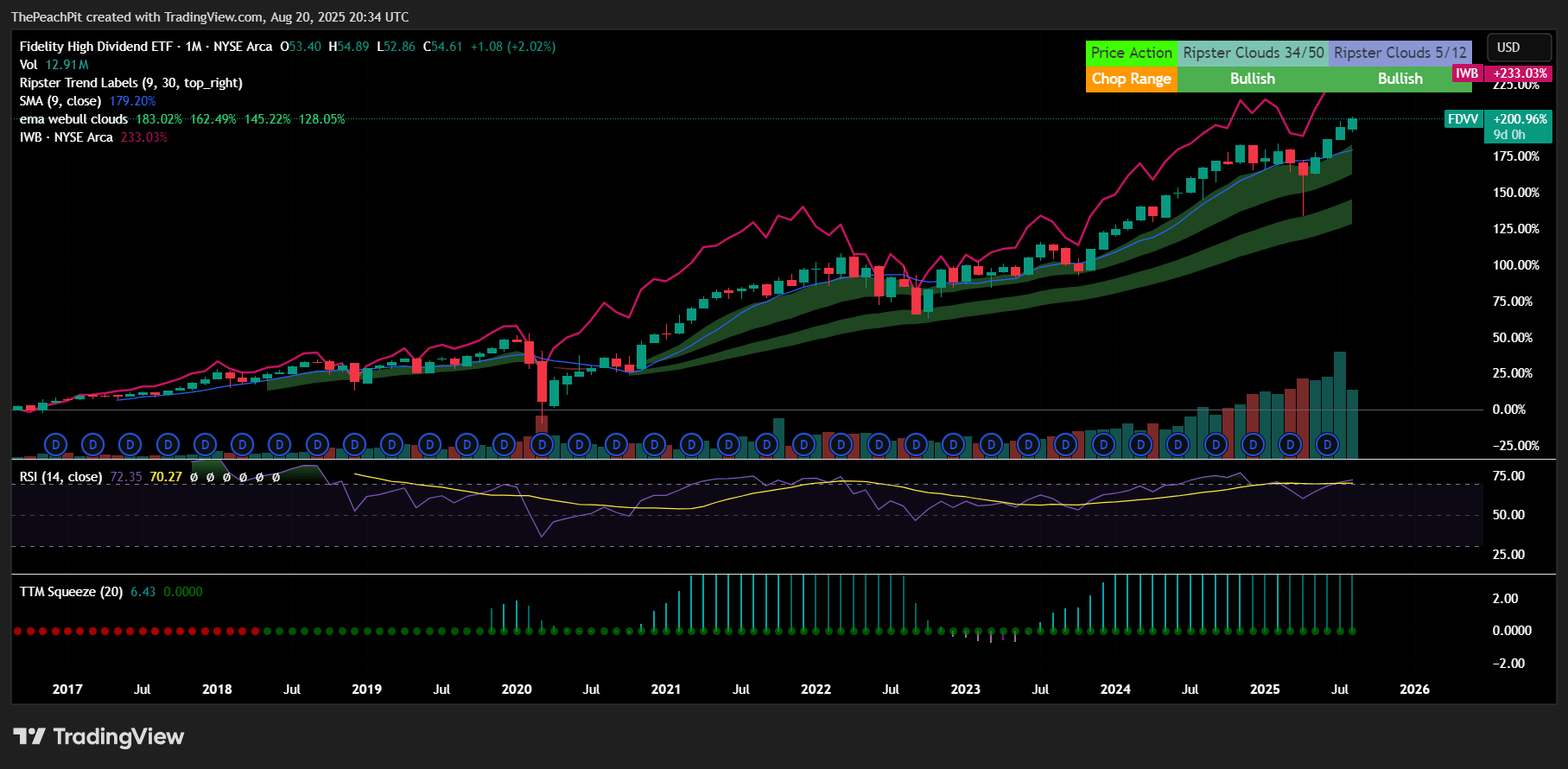This screenshot has width=1568, height=769.
Task: Click the high value H54.89
Action: click(349, 47)
